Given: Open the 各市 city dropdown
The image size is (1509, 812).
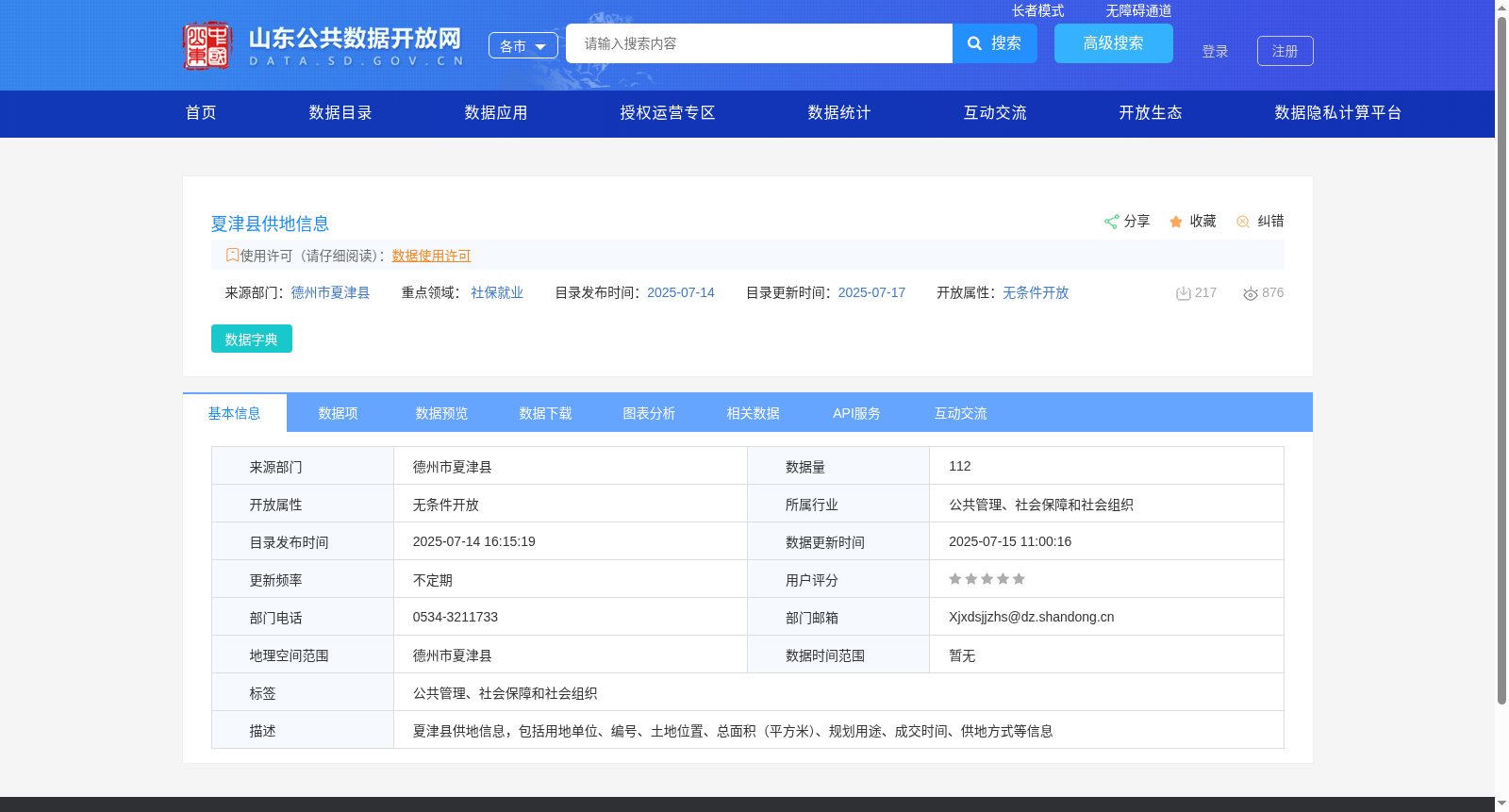Looking at the screenshot, I should click(523, 45).
